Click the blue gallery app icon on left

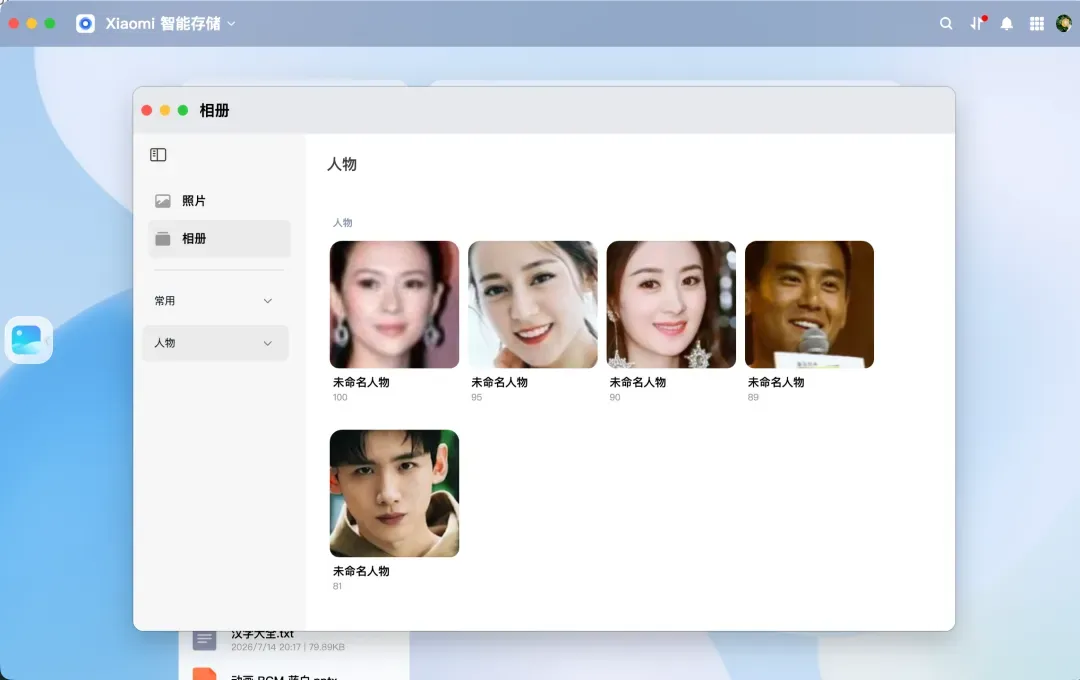28,340
